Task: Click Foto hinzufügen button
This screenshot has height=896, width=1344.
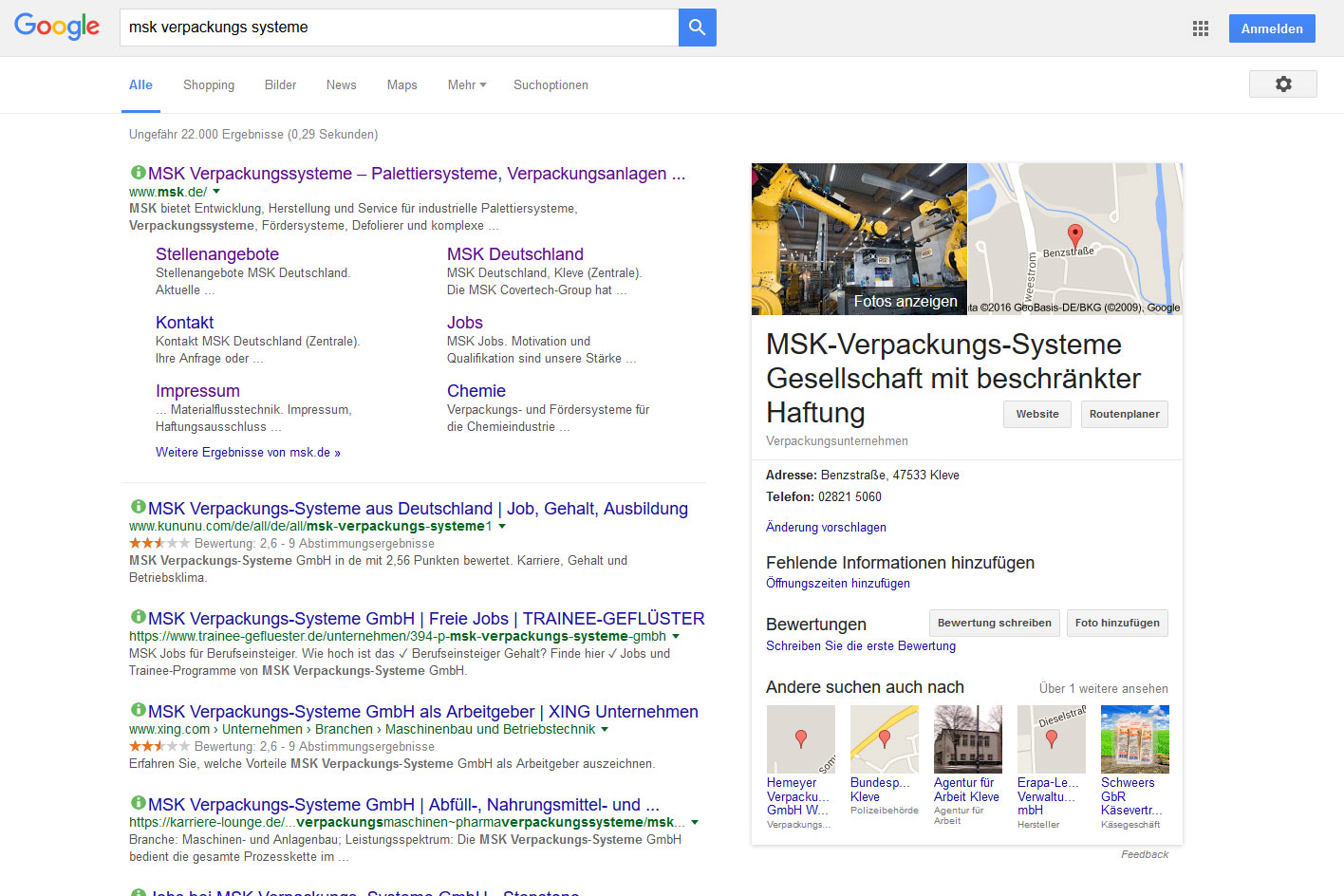Action: 1117,623
